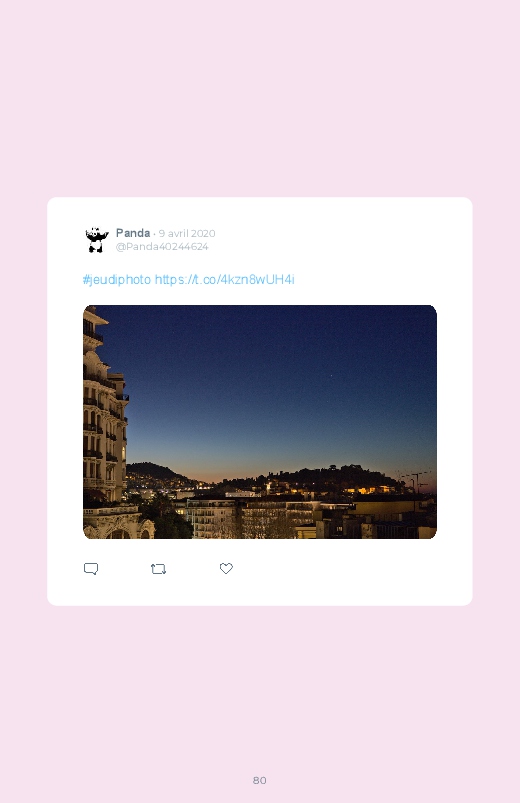Open the panda avatar profile picture

pyautogui.click(x=97, y=240)
